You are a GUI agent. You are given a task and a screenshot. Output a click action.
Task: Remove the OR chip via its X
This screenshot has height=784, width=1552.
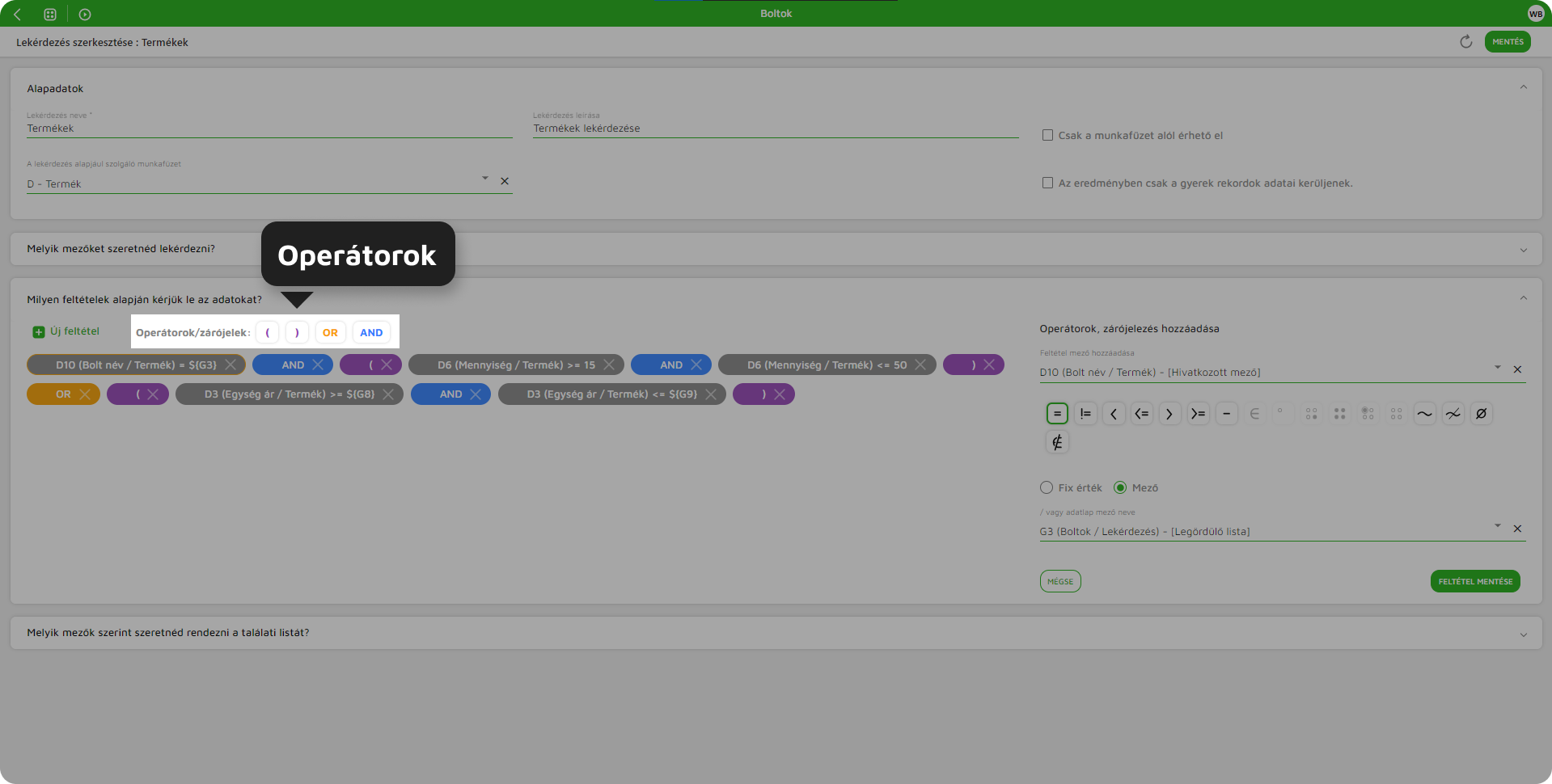coord(85,394)
